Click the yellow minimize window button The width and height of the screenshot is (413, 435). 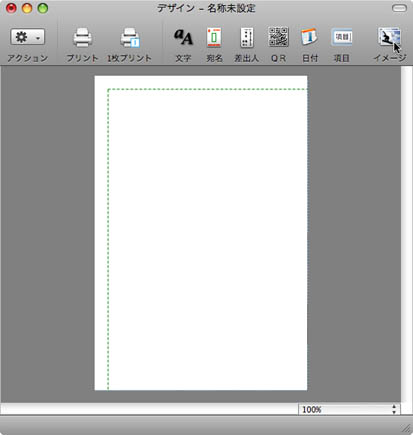tap(27, 8)
